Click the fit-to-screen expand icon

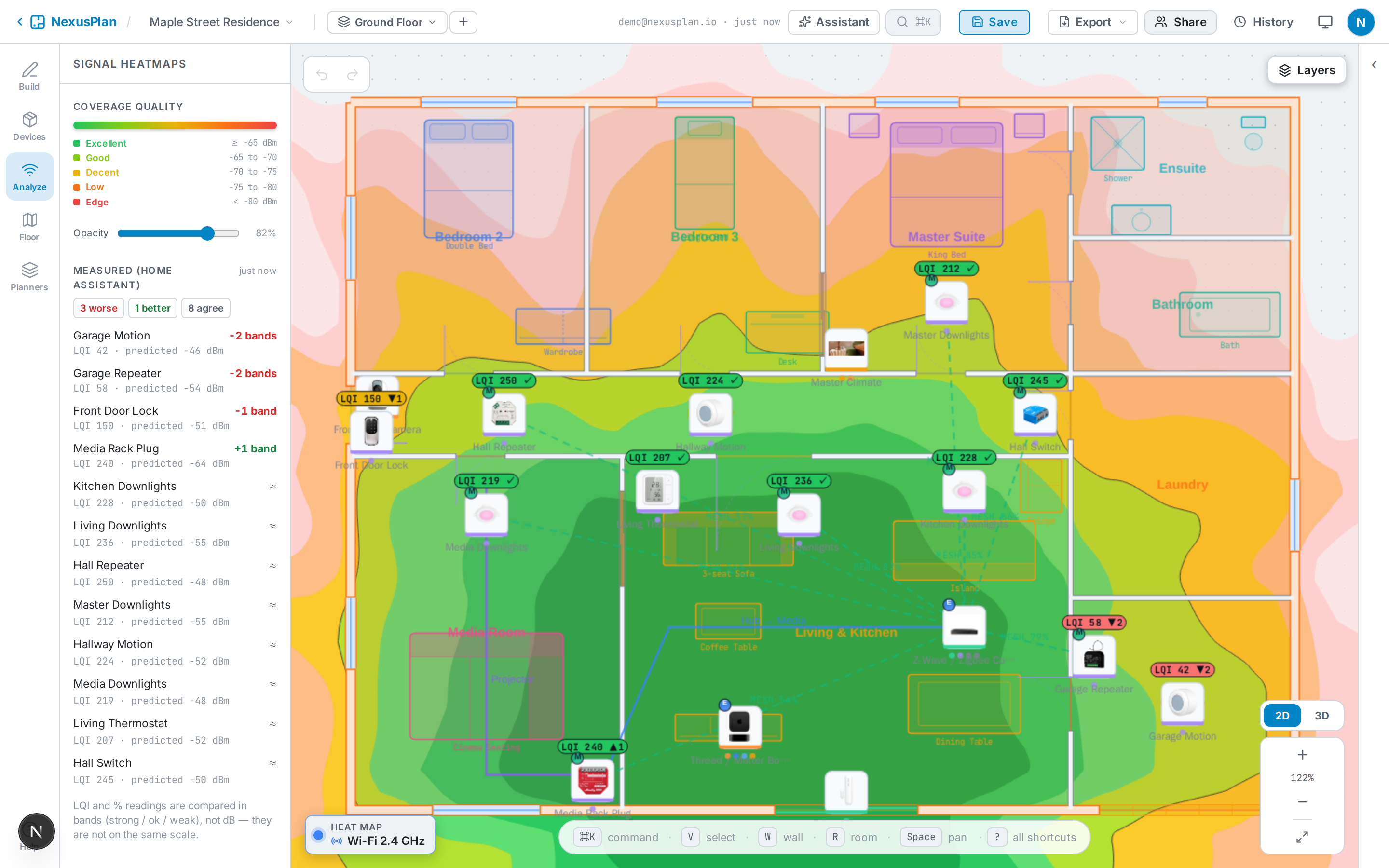[x=1302, y=837]
